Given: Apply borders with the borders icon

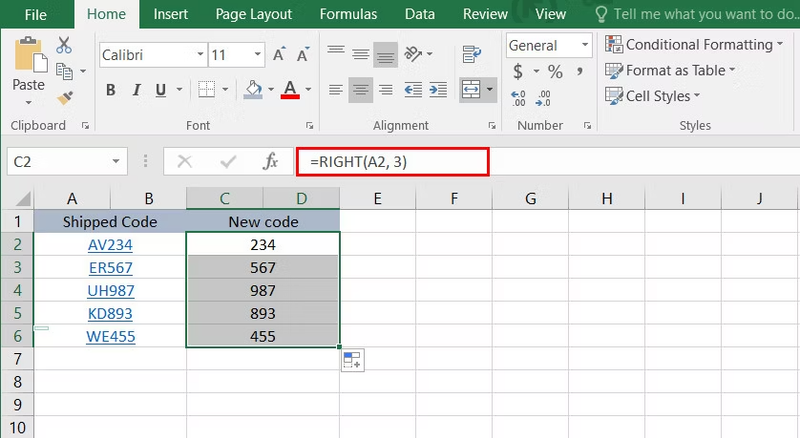Looking at the screenshot, I should tap(207, 90).
